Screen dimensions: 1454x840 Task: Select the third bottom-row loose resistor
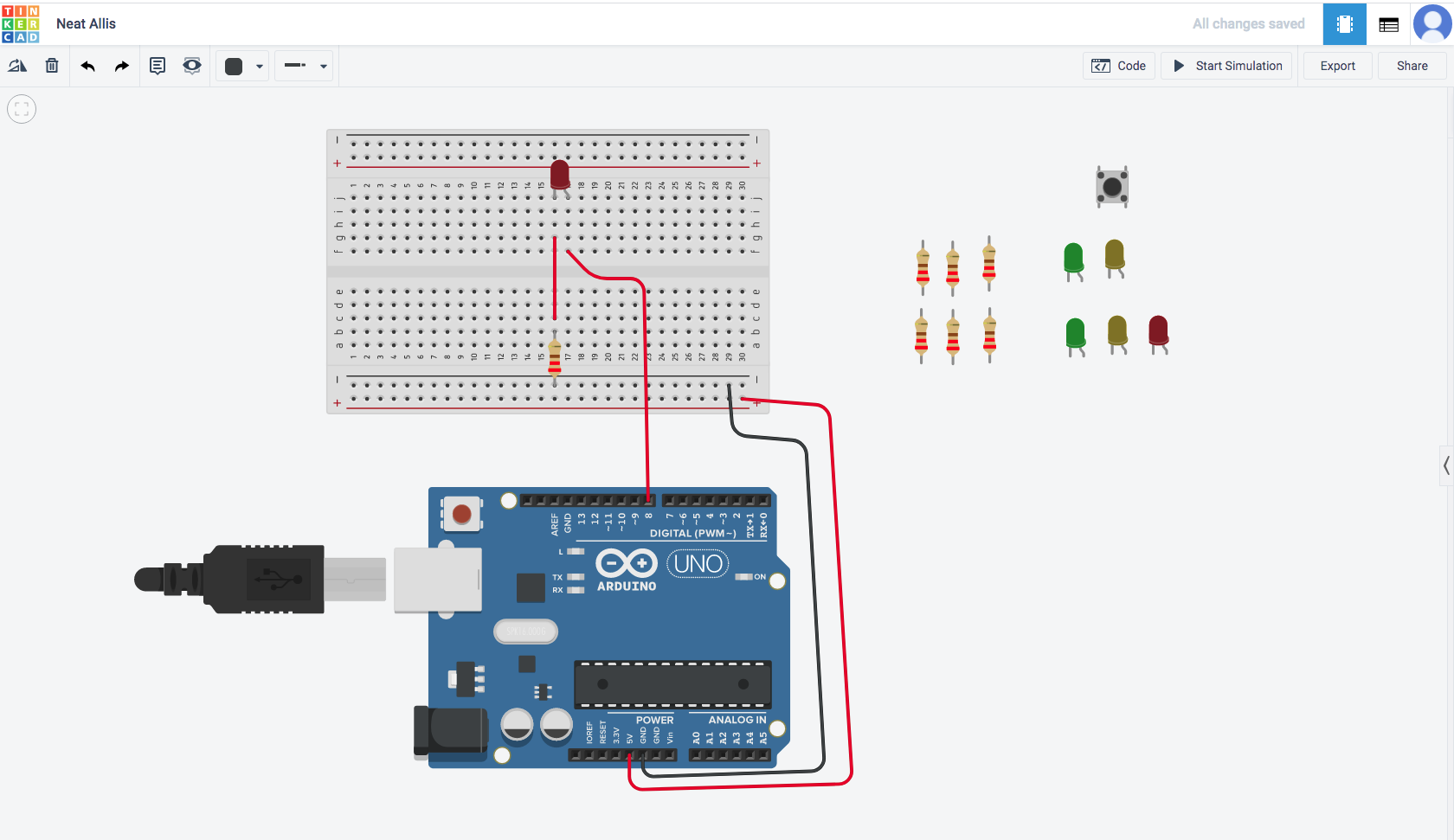990,335
